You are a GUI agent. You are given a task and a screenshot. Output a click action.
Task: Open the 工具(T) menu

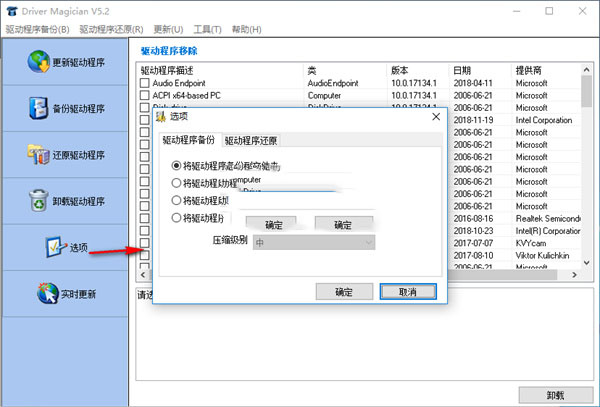(207, 30)
